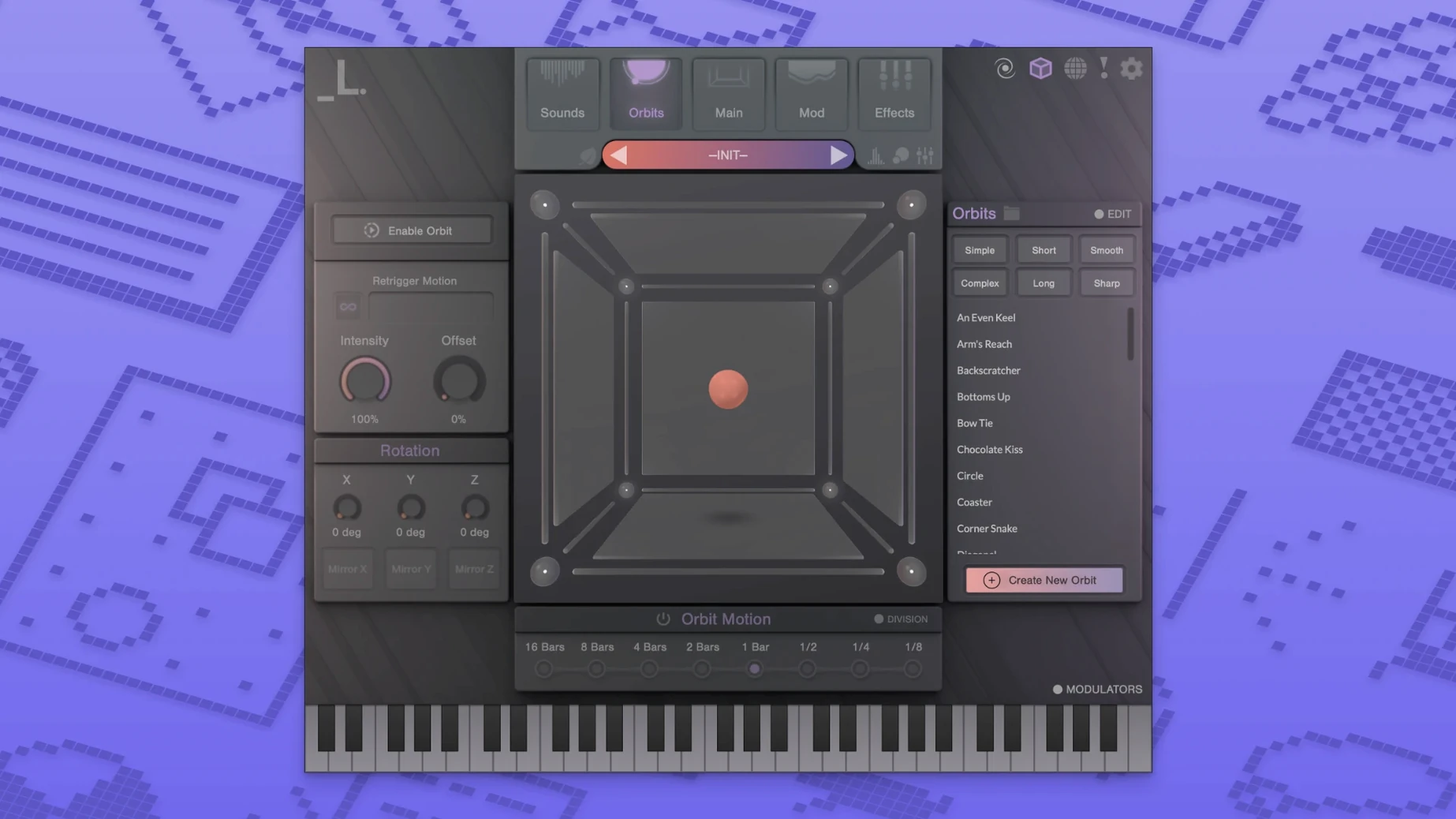
Task: Filter orbits by Smooth tag
Action: coord(1107,250)
